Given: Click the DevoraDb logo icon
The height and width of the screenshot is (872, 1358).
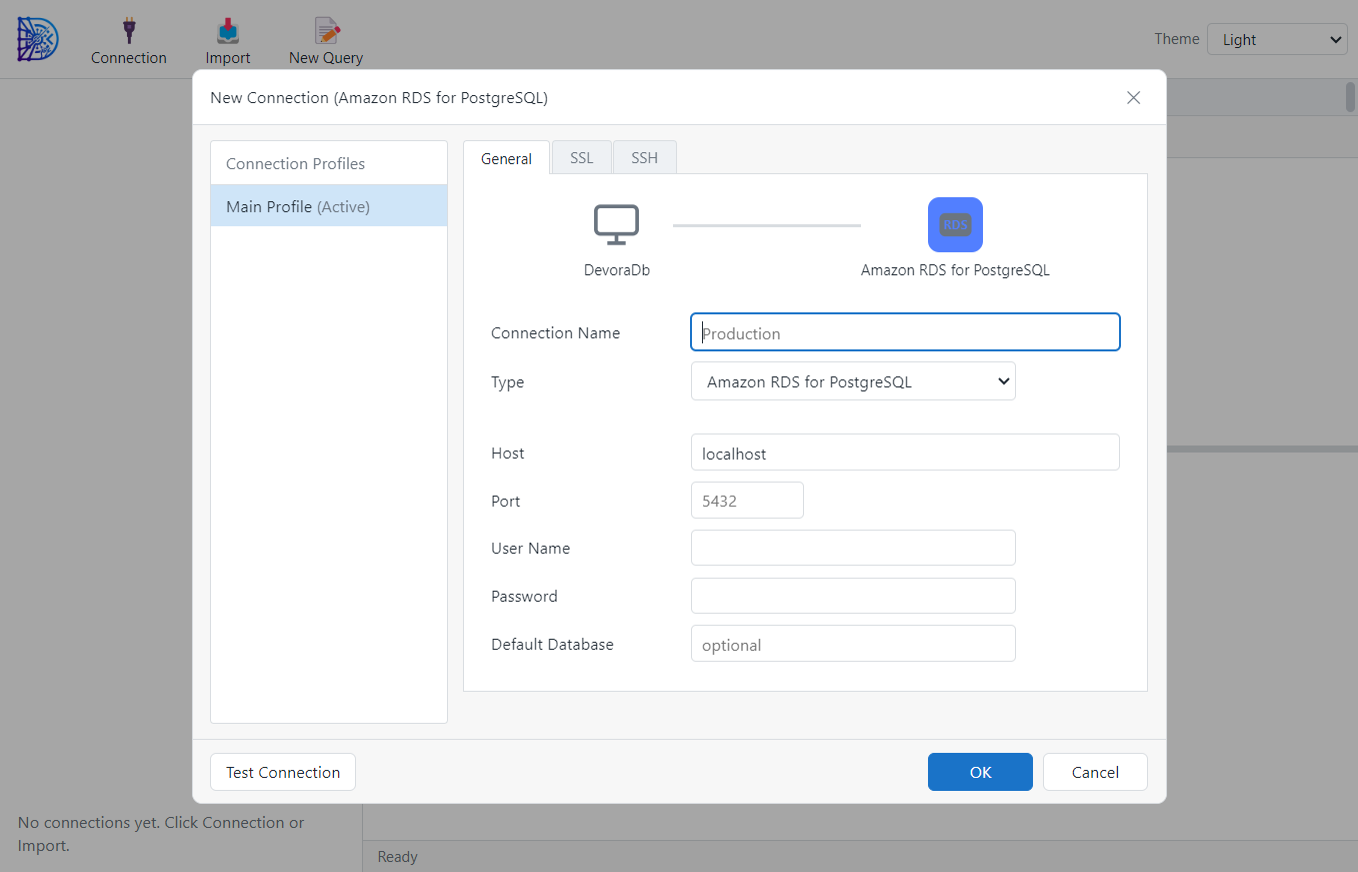Looking at the screenshot, I should pos(38,38).
